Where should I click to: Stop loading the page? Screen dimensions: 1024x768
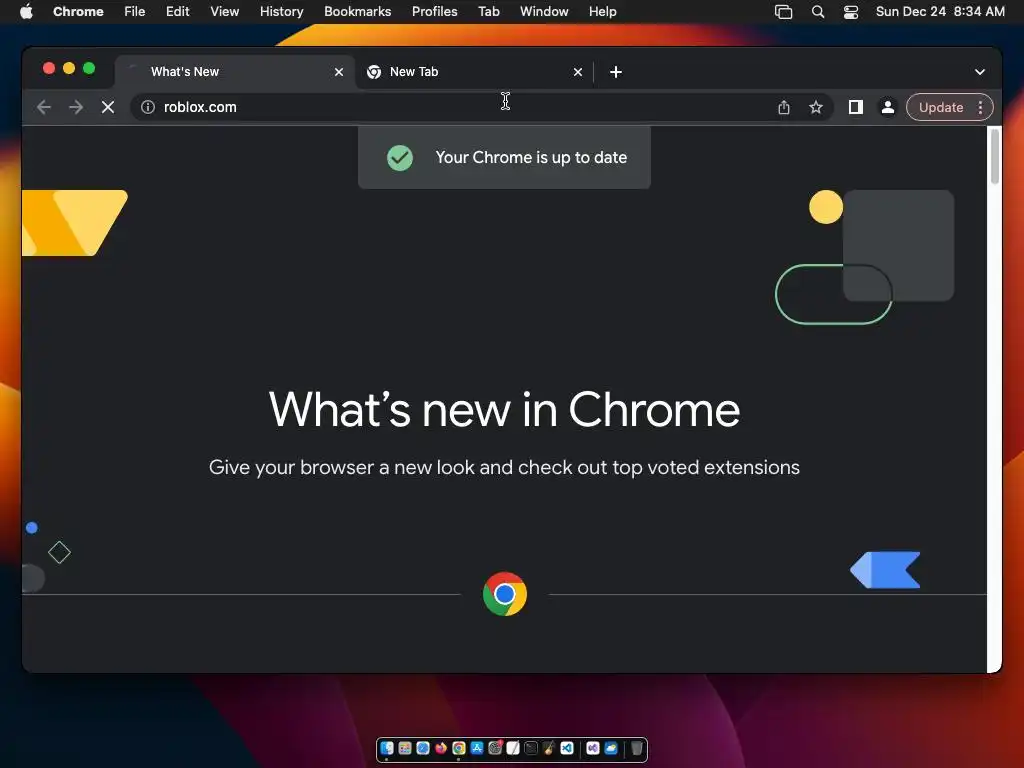108,107
